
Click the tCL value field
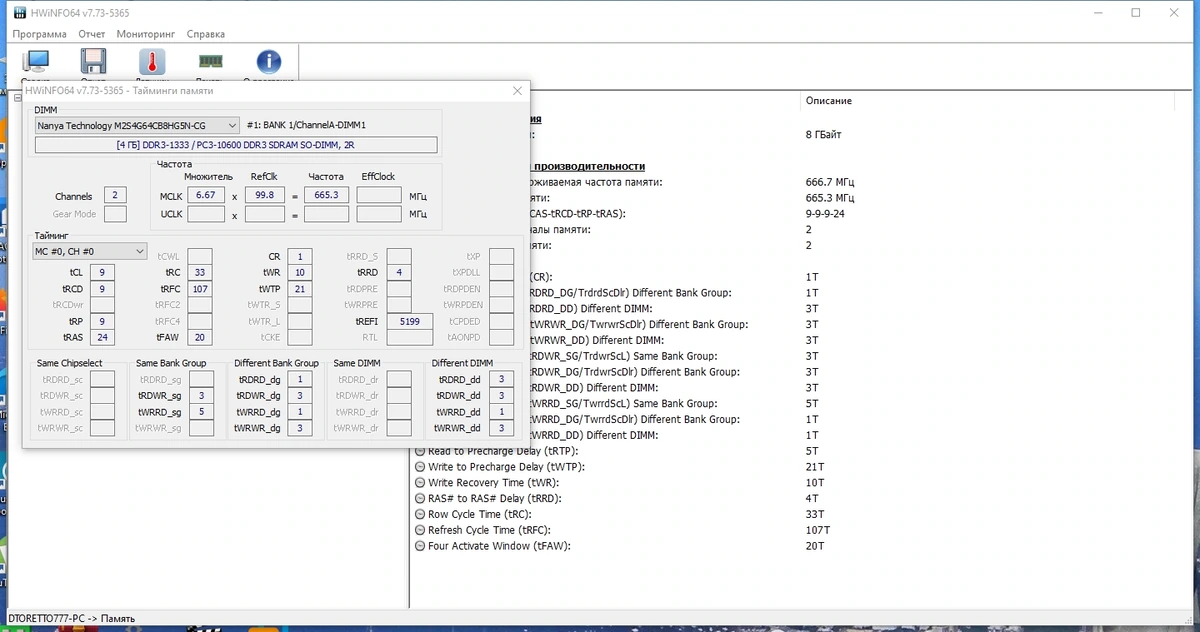(x=102, y=272)
